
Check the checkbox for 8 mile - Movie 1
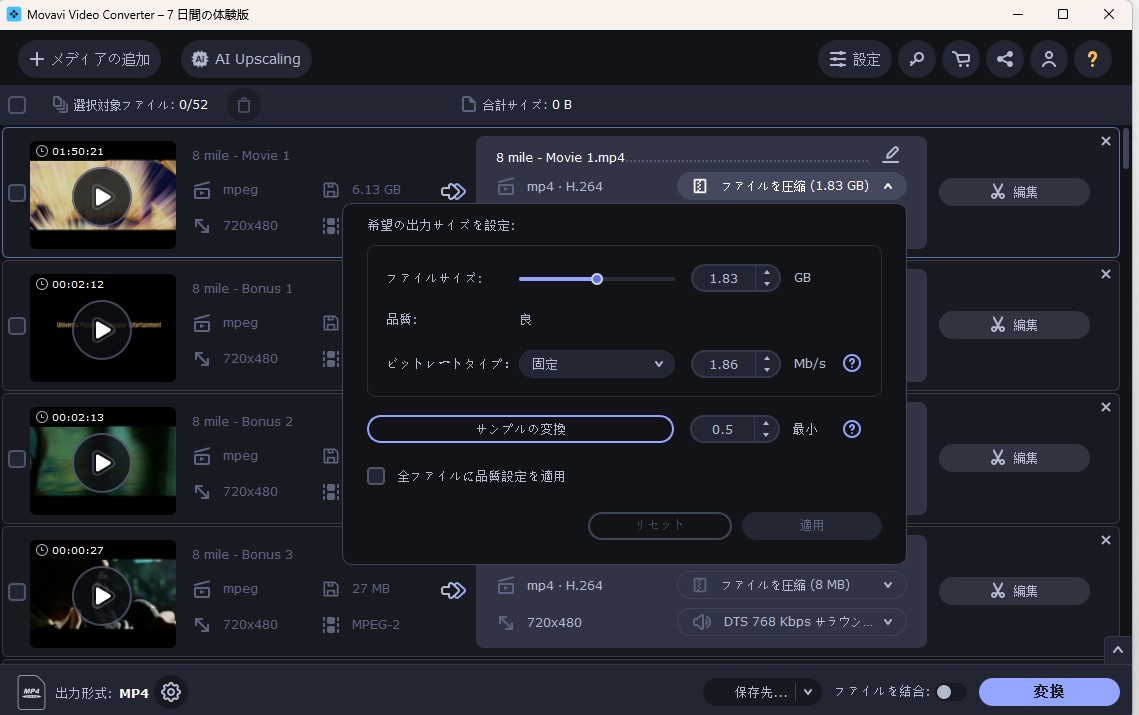(17, 193)
